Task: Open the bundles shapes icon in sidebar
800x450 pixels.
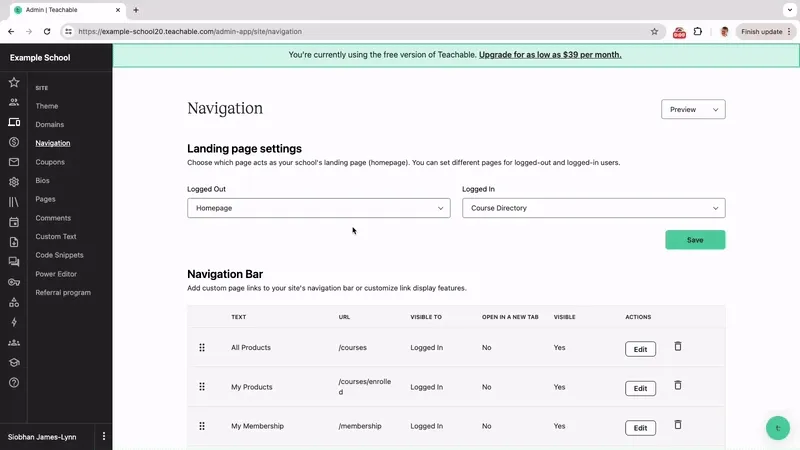Action: pos(14,302)
